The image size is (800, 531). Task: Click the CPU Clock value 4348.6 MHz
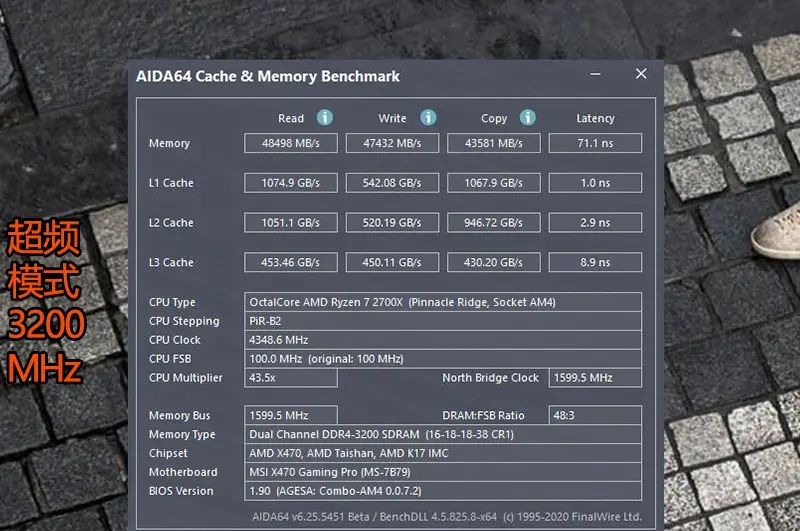443,340
